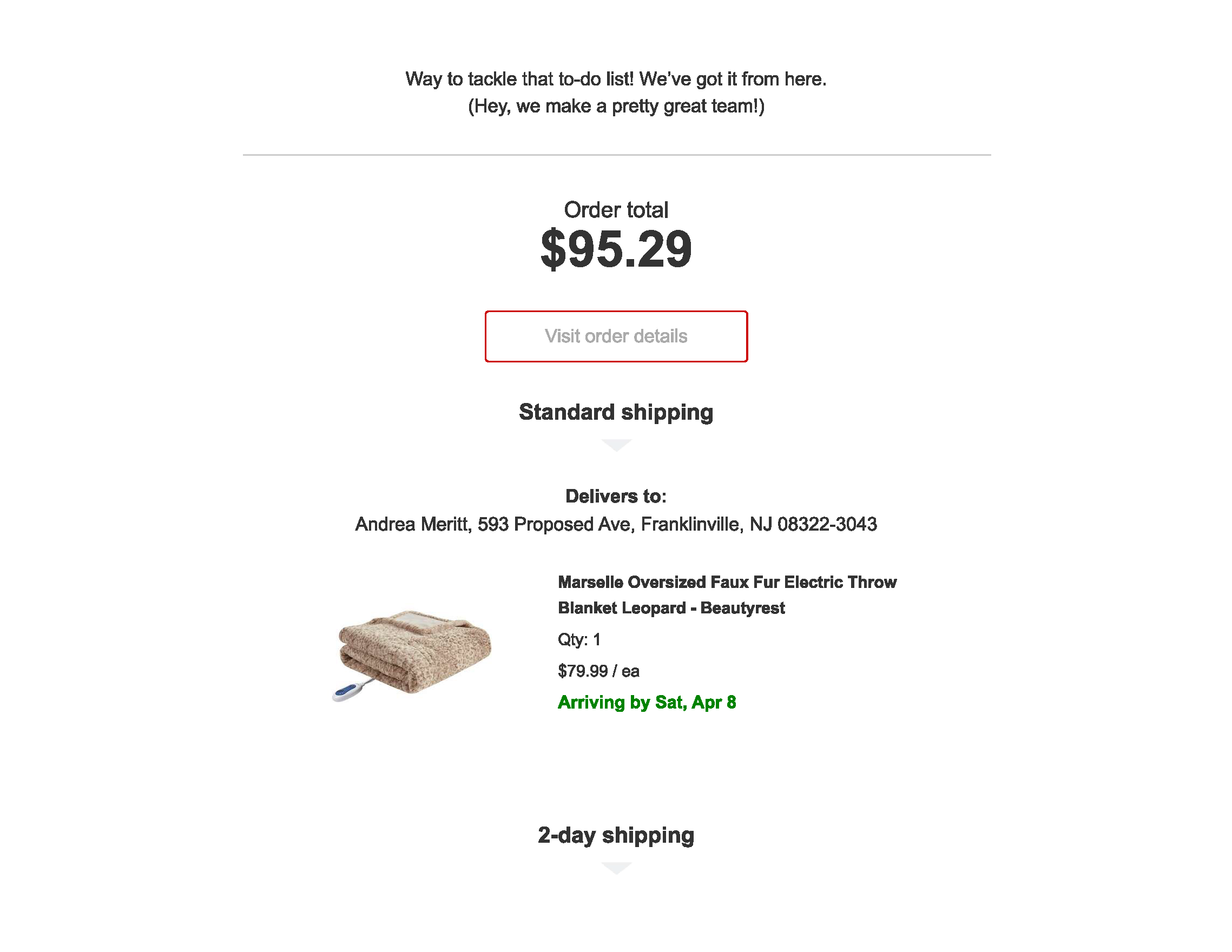Click the $95.29 order total amount
Screen dimensions: 1232x952
click(x=616, y=249)
